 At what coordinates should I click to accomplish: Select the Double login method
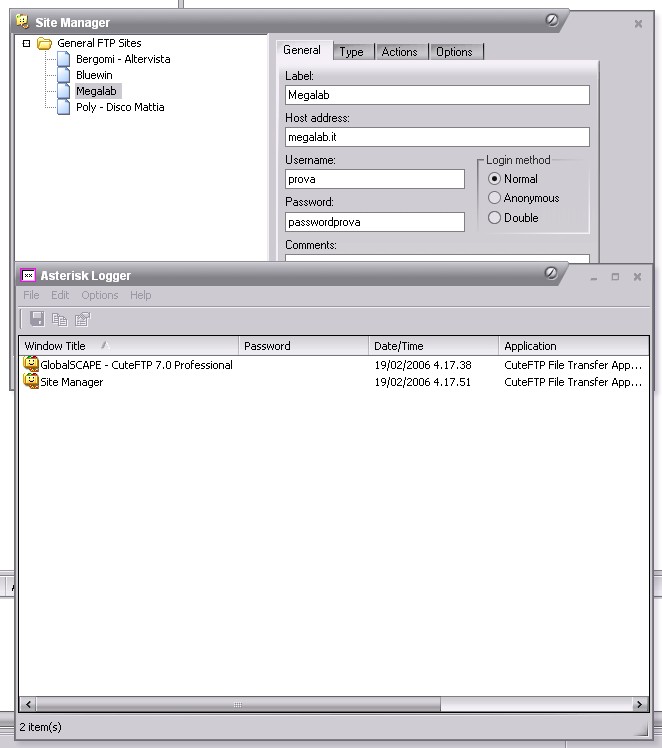tap(494, 218)
